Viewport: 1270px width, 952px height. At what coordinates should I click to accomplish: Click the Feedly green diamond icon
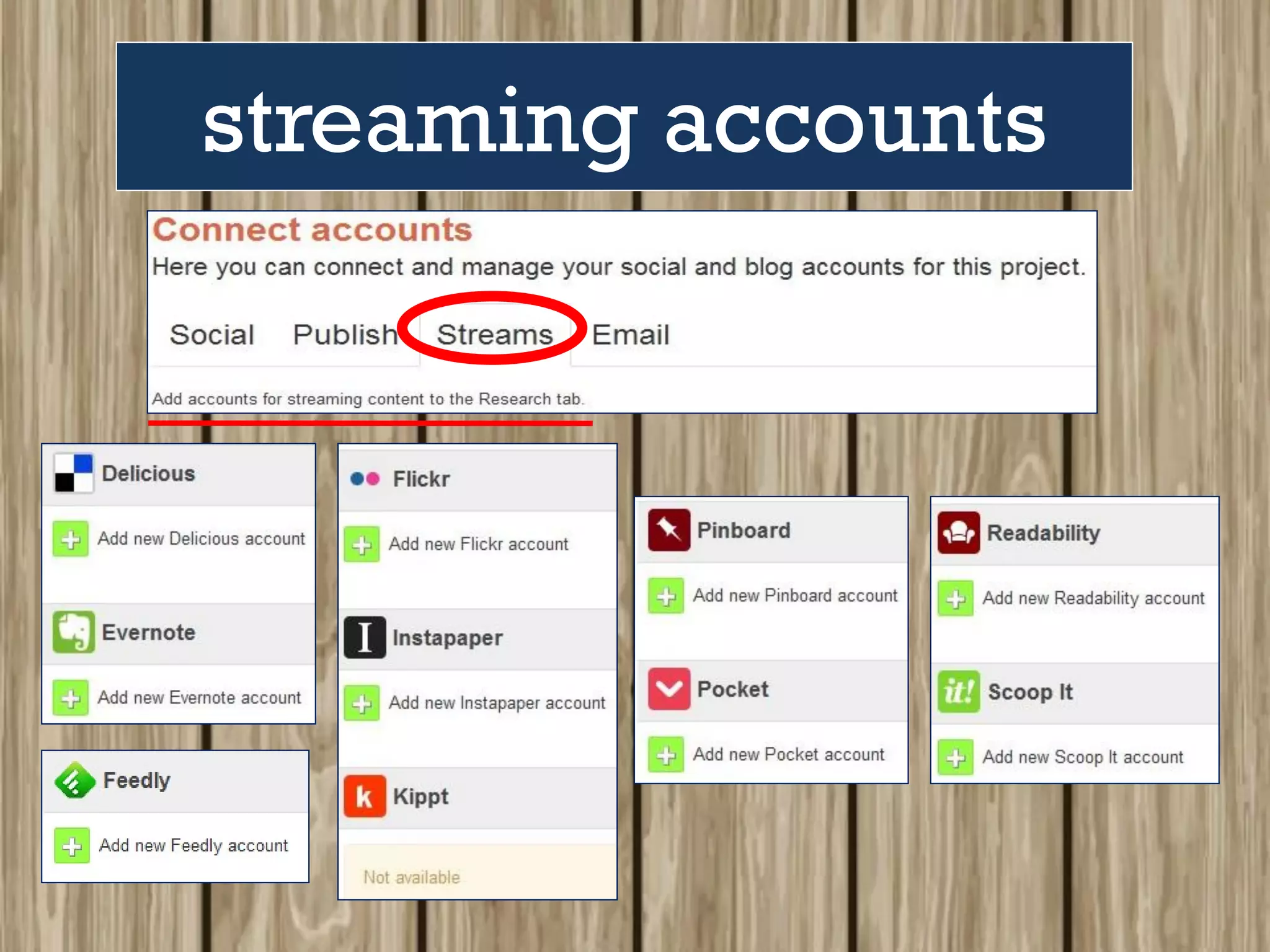(74, 780)
